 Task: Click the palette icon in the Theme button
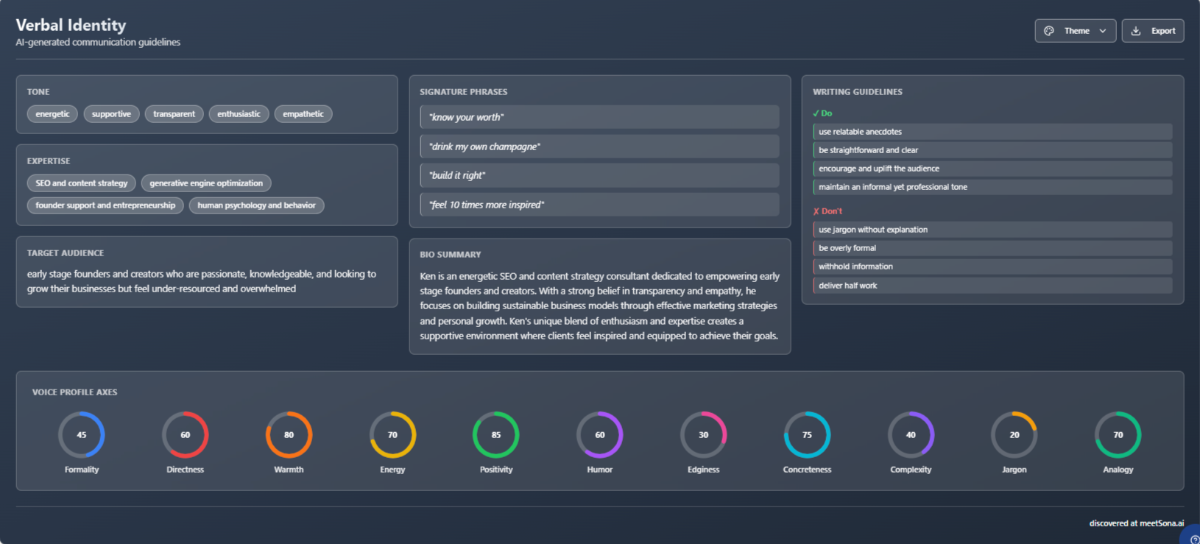click(1049, 31)
